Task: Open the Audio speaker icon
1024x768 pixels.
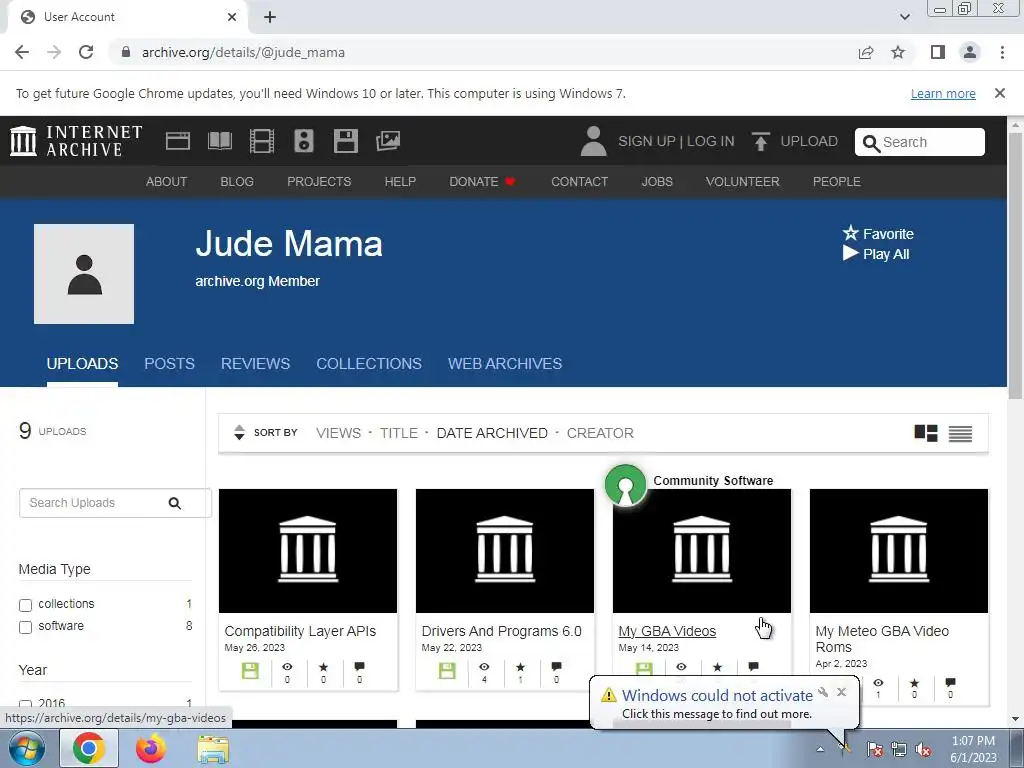Action: click(304, 141)
